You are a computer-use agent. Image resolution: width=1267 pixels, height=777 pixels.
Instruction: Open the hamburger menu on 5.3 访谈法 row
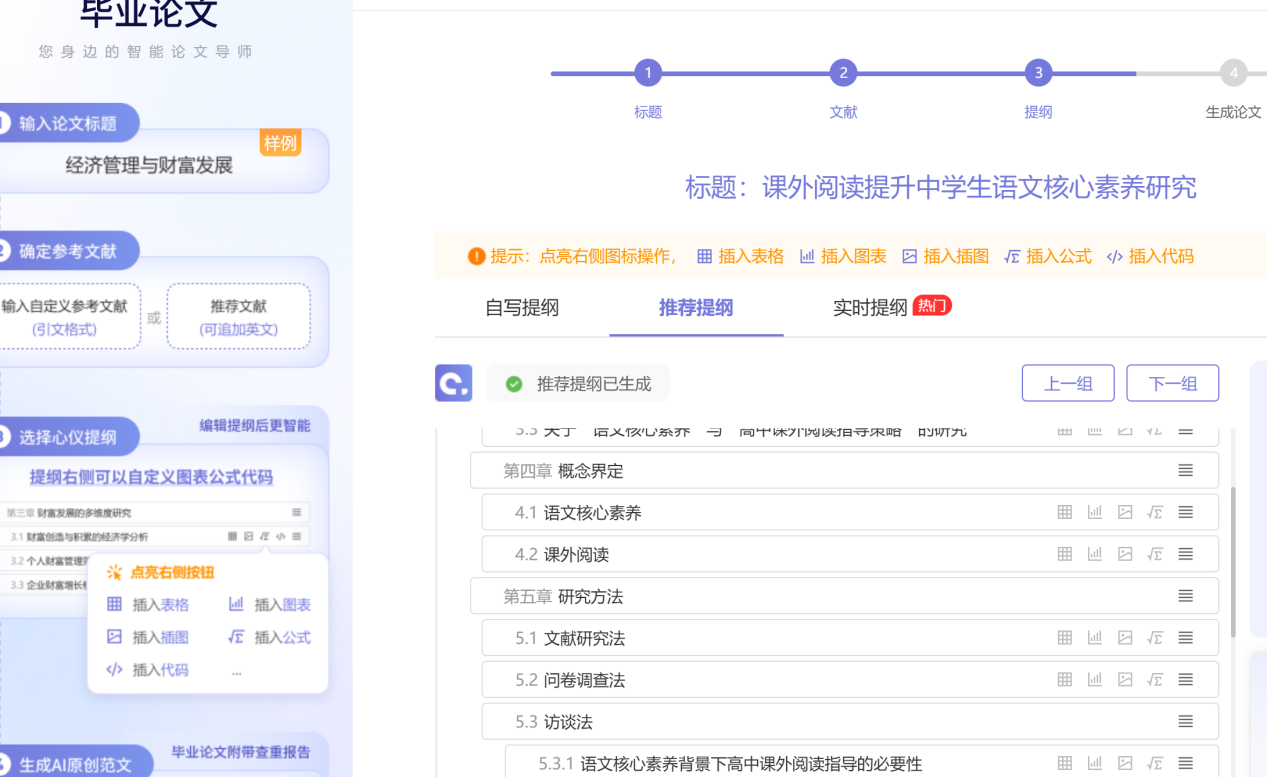1185,721
